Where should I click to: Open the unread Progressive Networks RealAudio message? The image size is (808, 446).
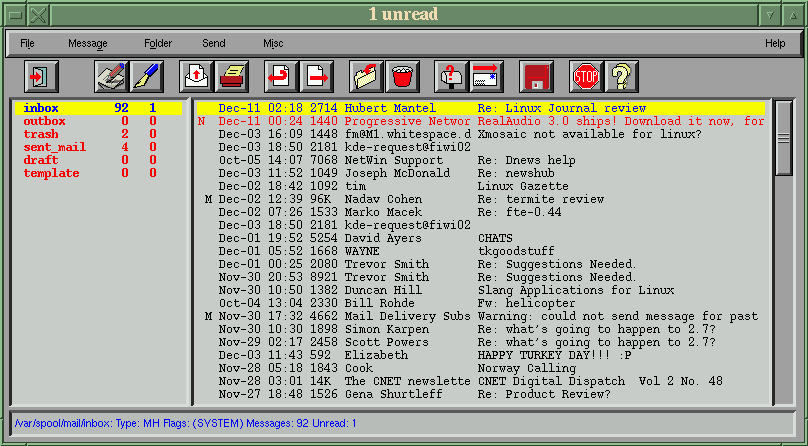[480, 121]
